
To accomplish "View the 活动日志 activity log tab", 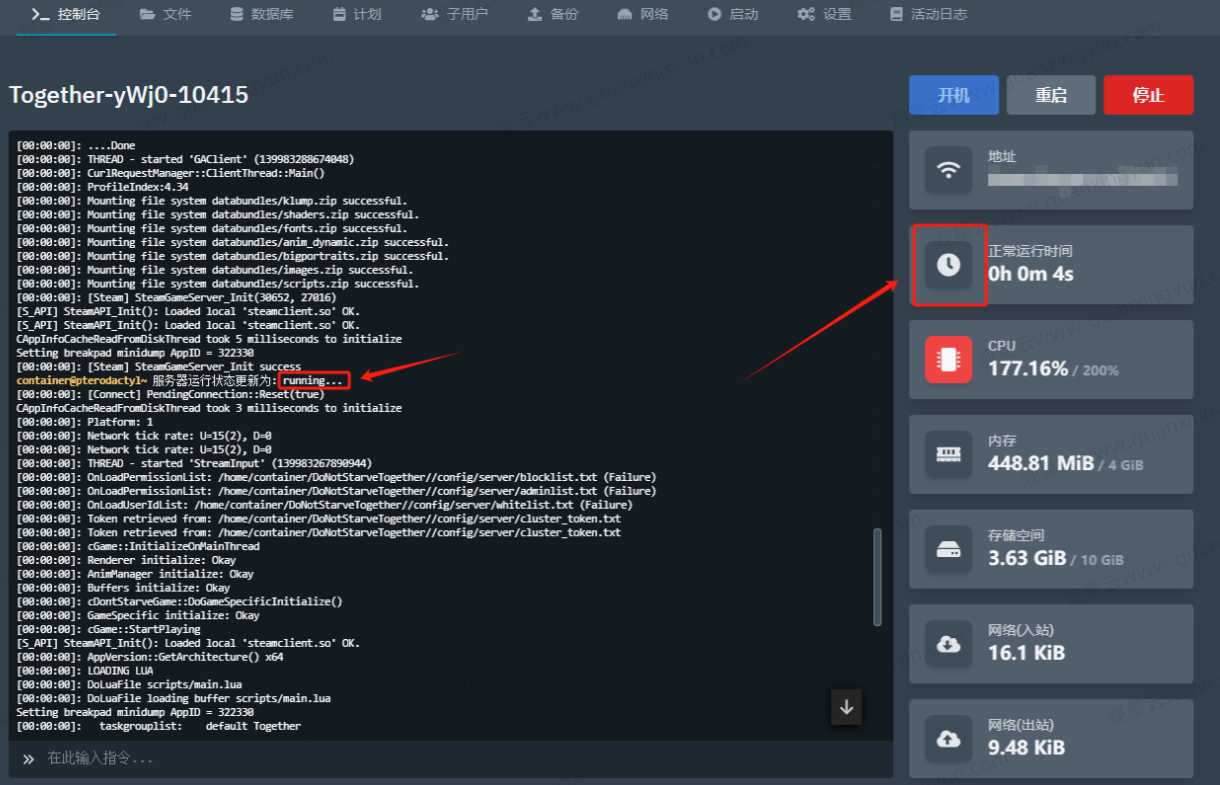I will click(927, 15).
